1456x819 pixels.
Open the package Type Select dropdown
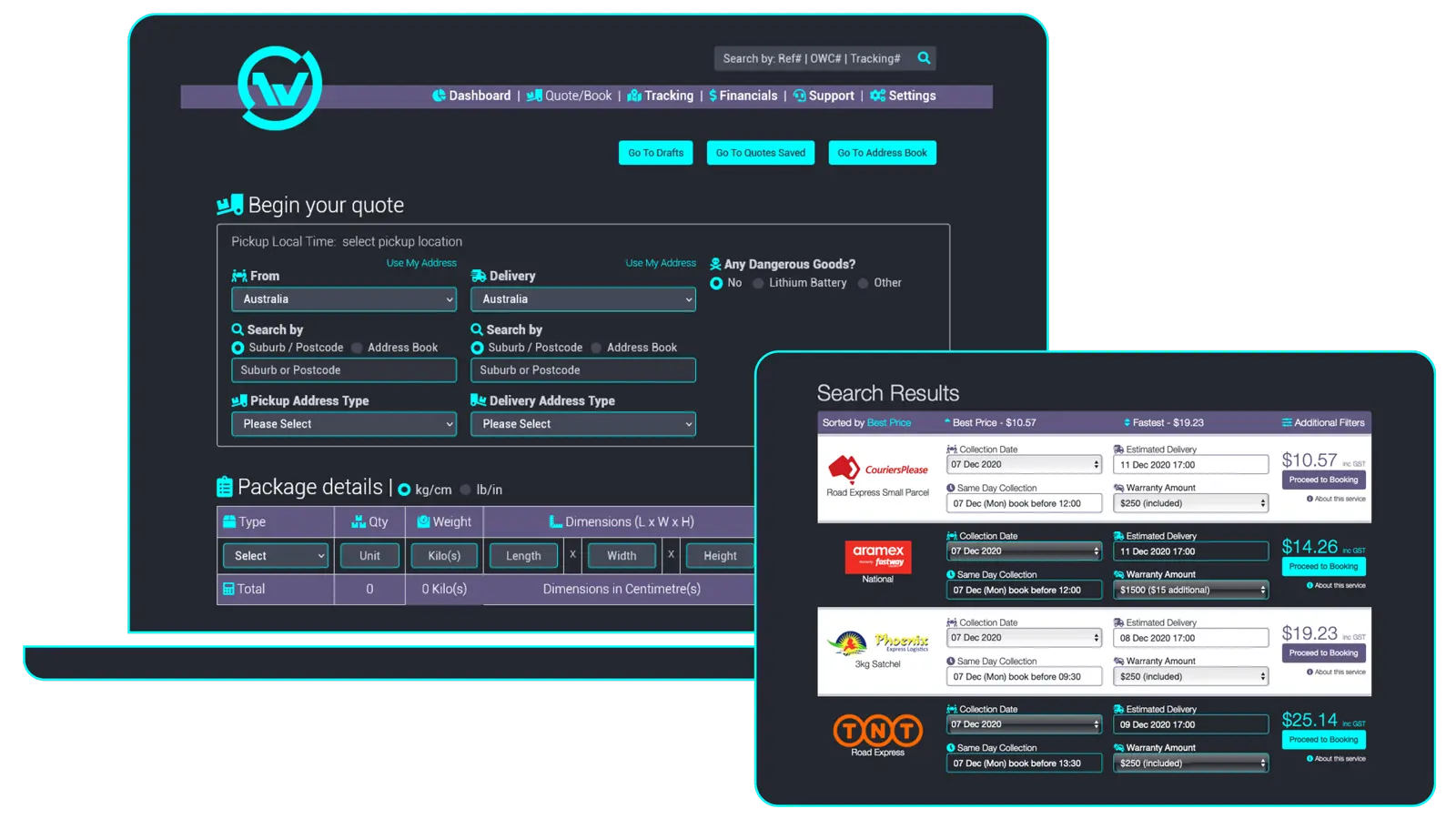275,556
